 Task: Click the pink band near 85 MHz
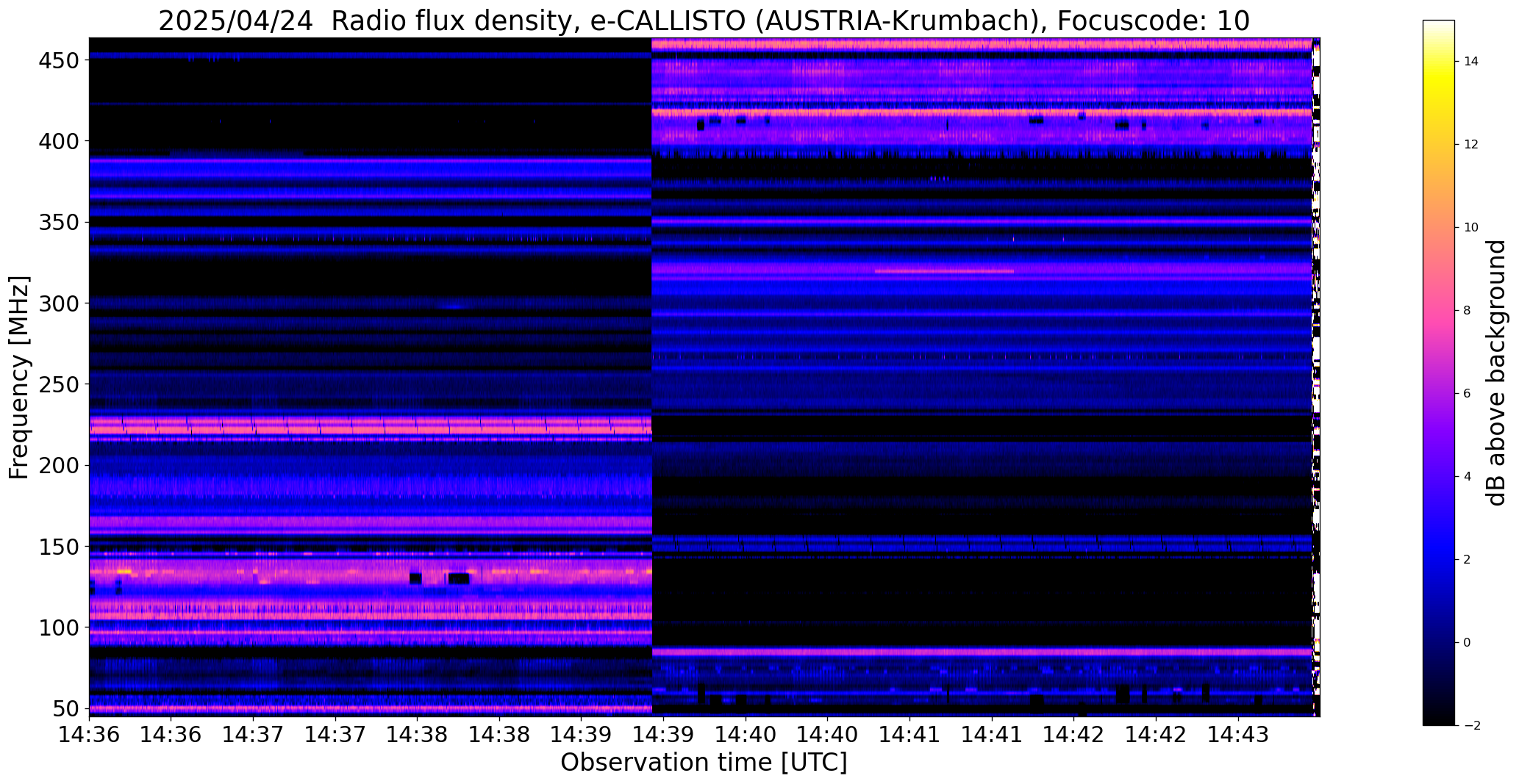(982, 652)
